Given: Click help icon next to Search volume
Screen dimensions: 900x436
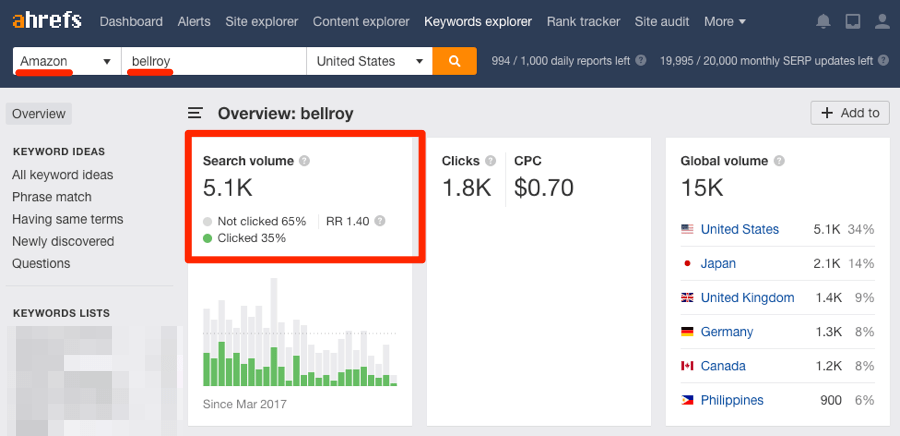Looking at the screenshot, I should [x=305, y=161].
